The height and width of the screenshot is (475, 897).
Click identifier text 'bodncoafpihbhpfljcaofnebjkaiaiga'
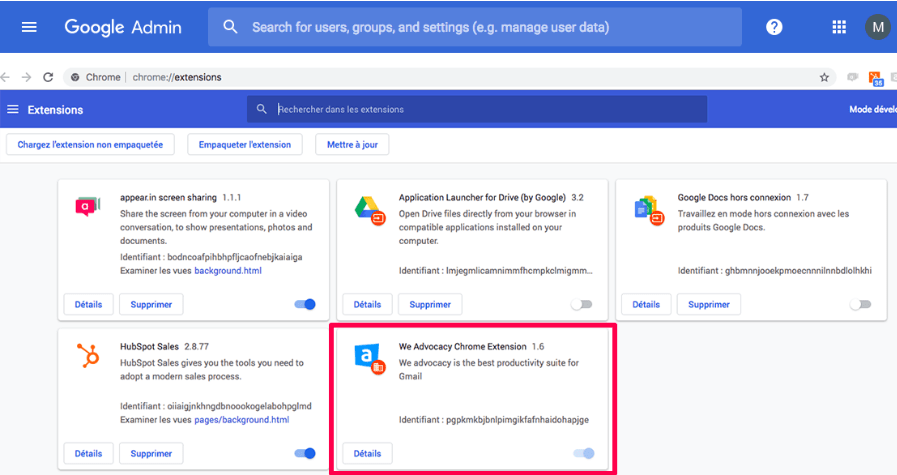(235, 257)
